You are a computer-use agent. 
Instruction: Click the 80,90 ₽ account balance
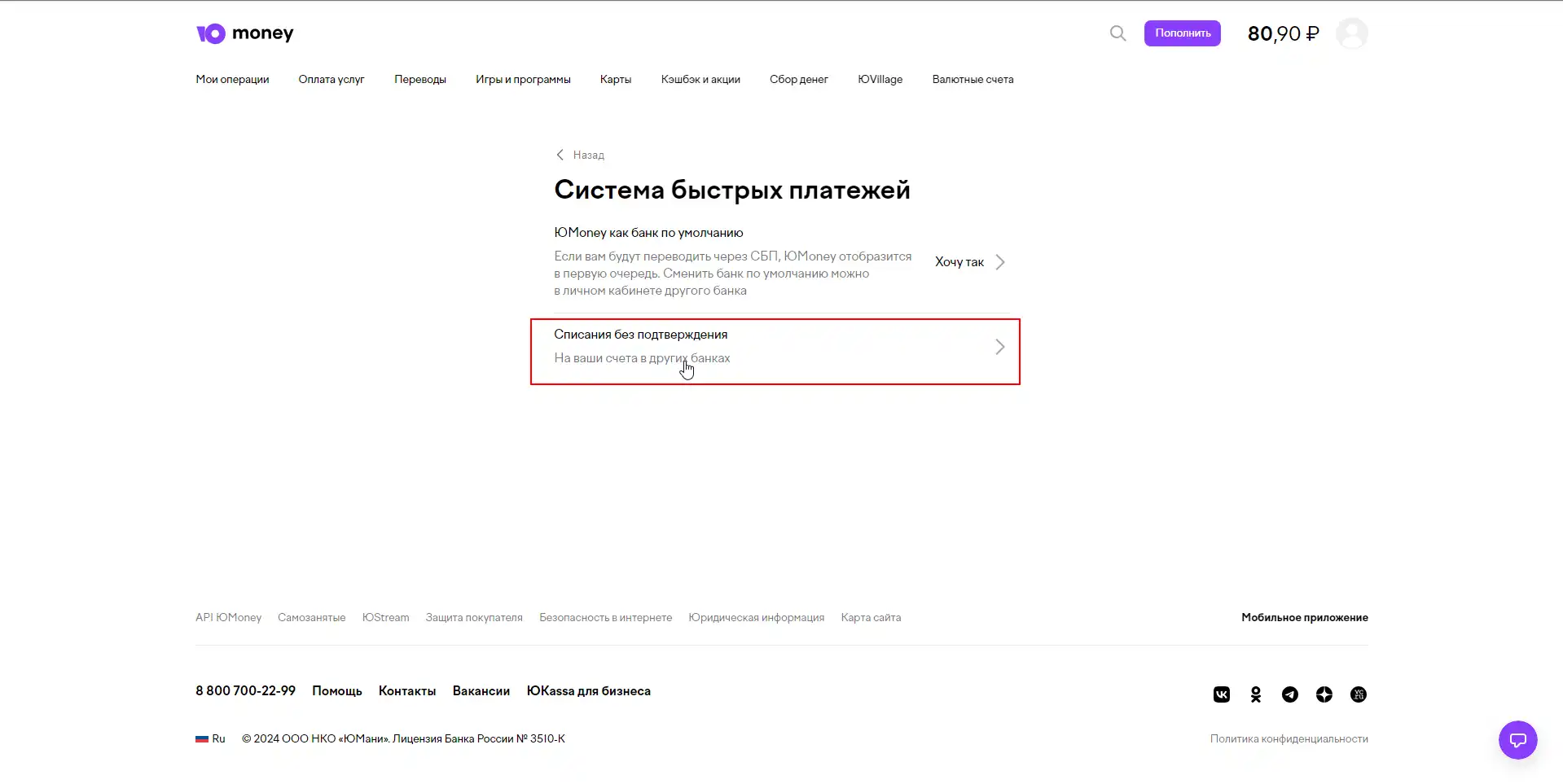1283,33
